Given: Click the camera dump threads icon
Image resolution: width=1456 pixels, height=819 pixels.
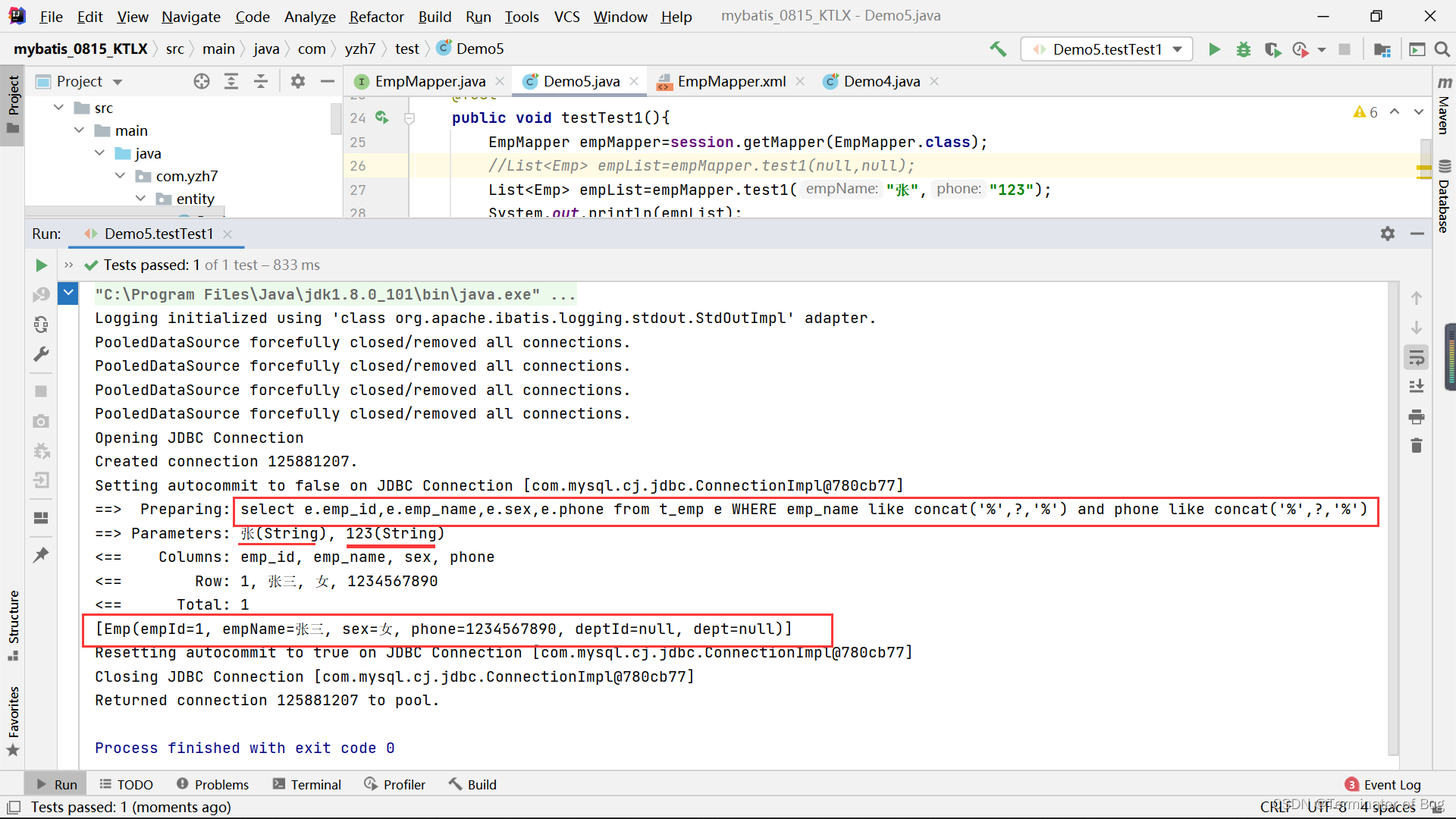Looking at the screenshot, I should 41,421.
